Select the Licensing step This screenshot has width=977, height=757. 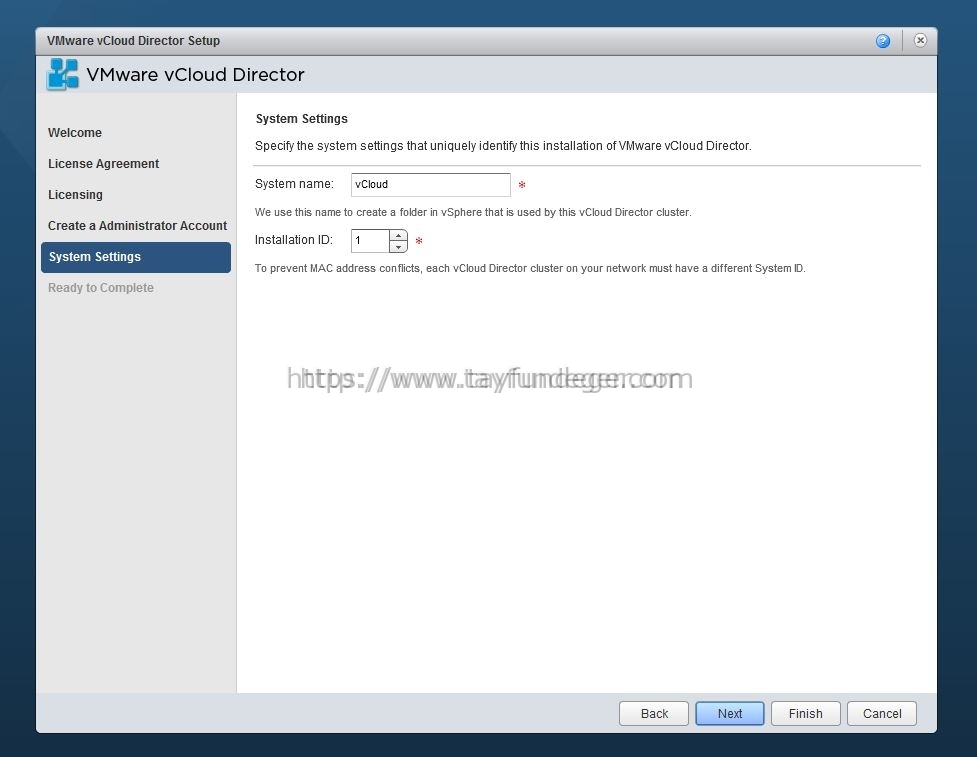75,195
